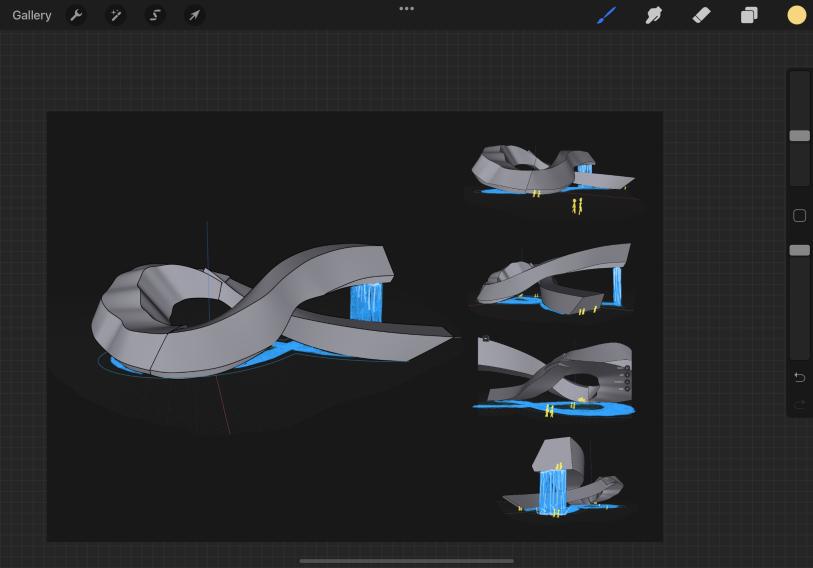Select the Smudge tool

click(654, 15)
